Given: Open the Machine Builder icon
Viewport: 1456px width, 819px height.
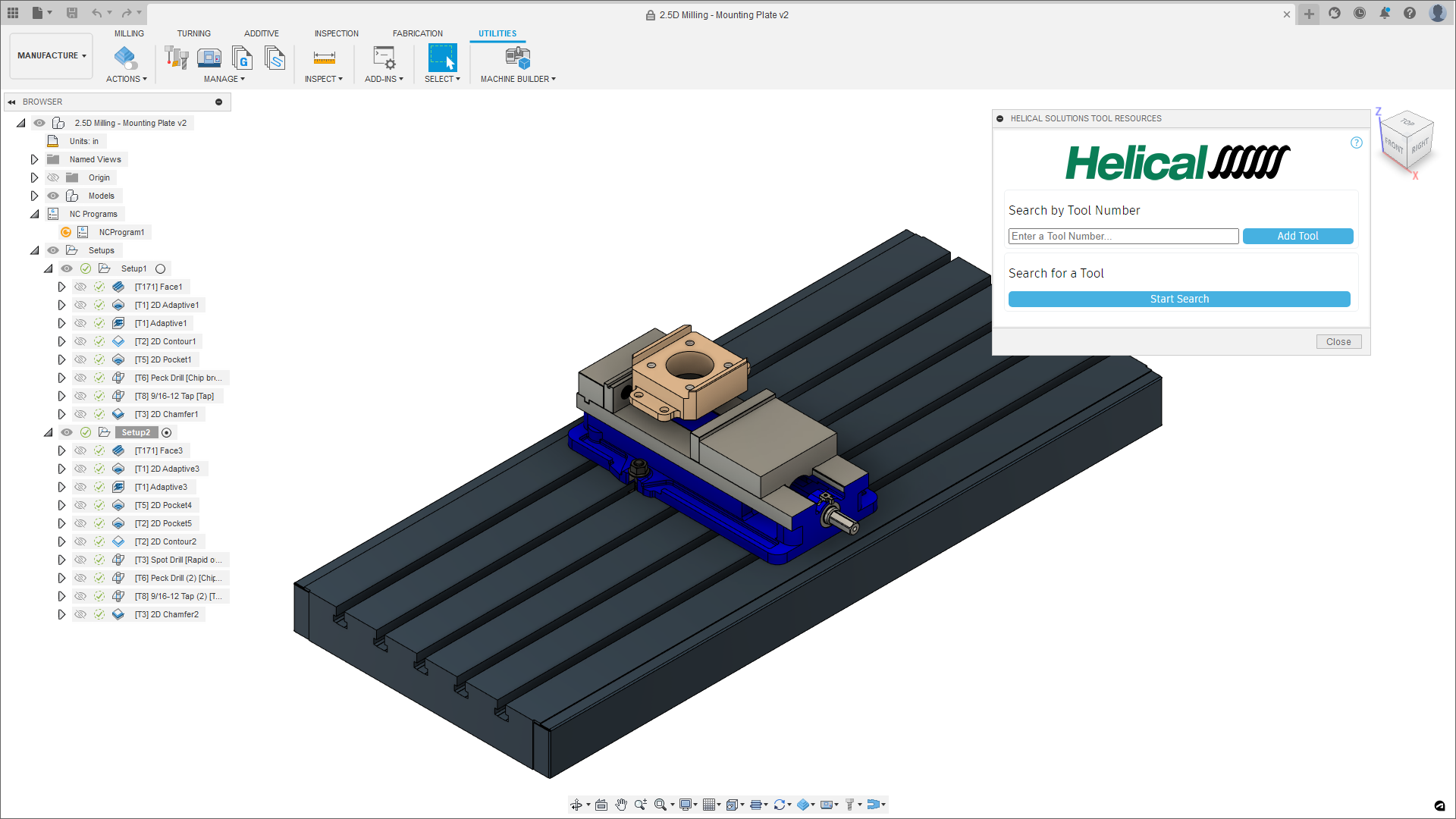Looking at the screenshot, I should [x=517, y=58].
